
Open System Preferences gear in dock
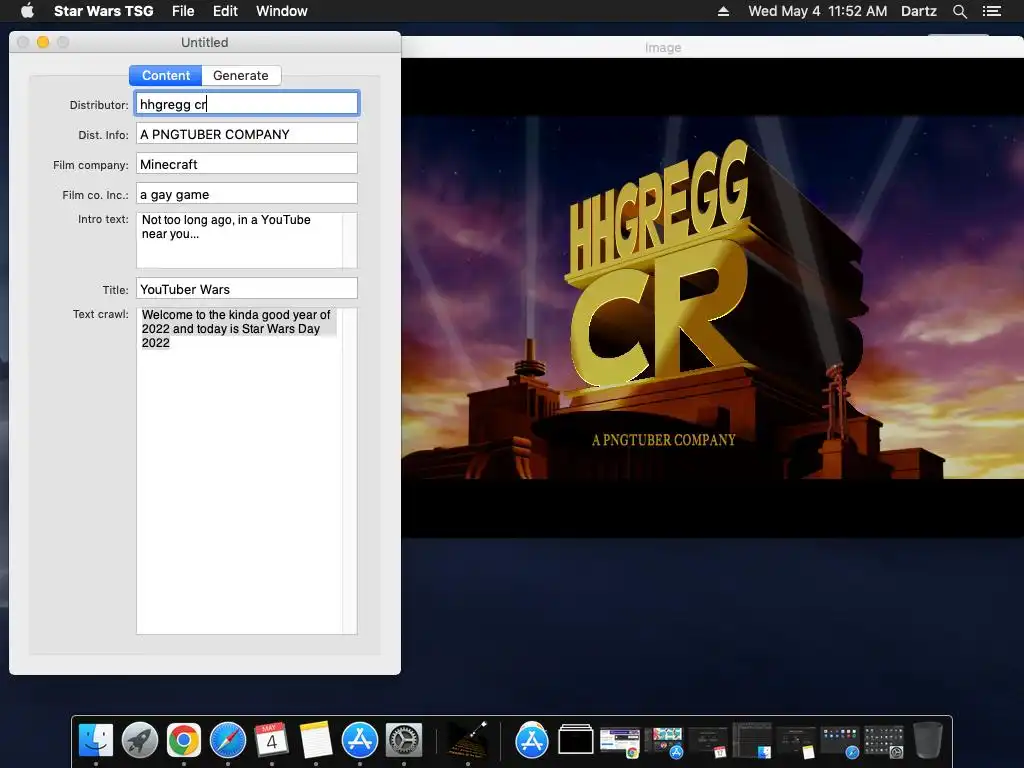point(404,741)
